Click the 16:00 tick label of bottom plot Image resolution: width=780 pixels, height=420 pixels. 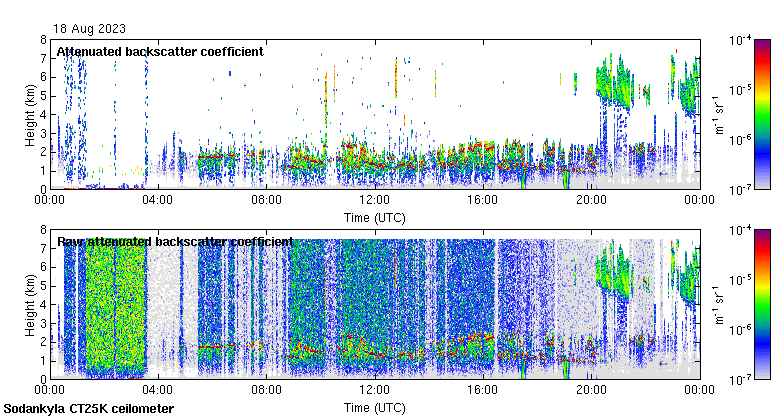[483, 390]
